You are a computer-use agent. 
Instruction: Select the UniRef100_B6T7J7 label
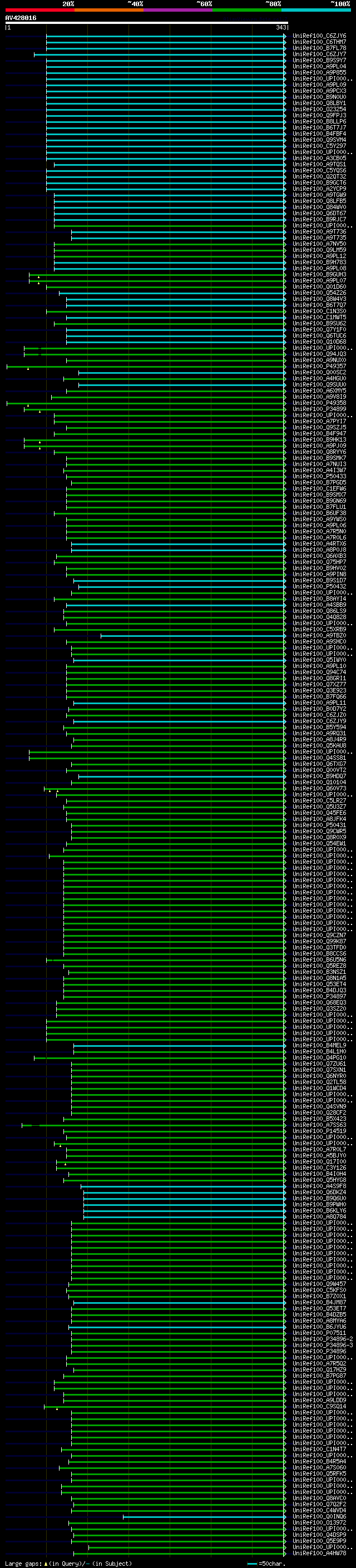coord(319,128)
